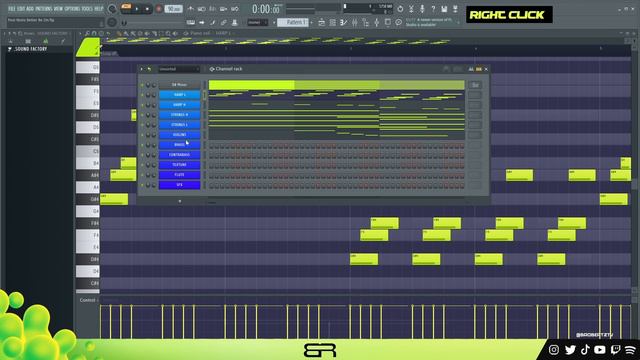Click the channel rack undo arrow icon

[x=149, y=69]
